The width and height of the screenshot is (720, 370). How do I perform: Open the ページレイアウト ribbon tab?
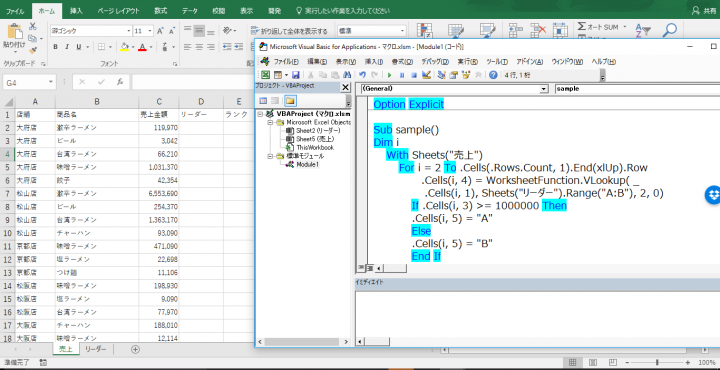click(118, 11)
